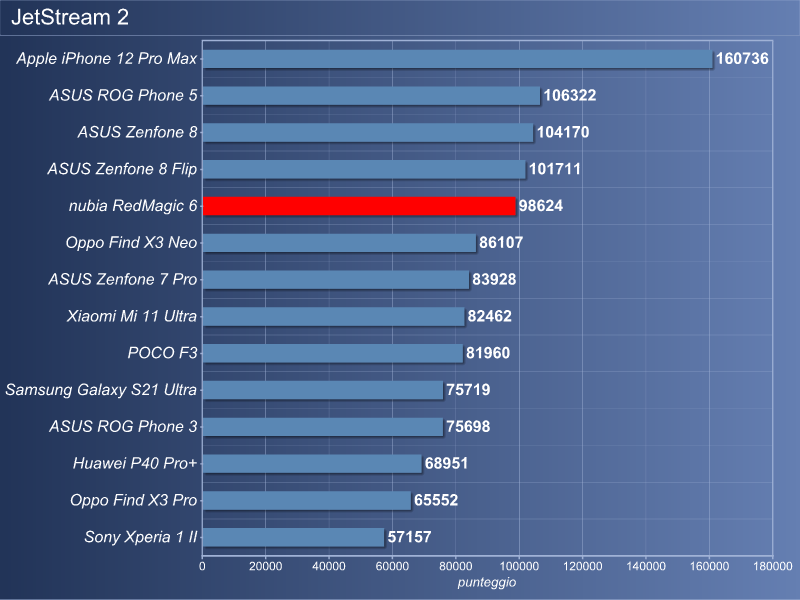Select the ASUS Zenfone 8 label
The image size is (800, 600).
(137, 132)
